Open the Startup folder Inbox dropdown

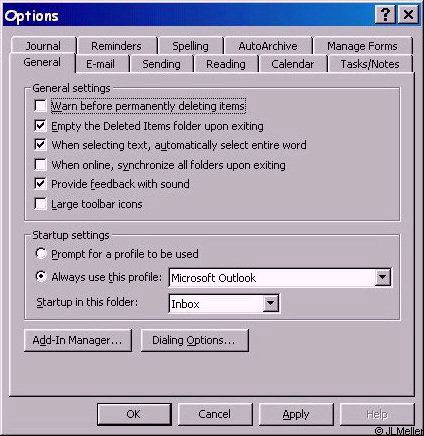click(270, 303)
